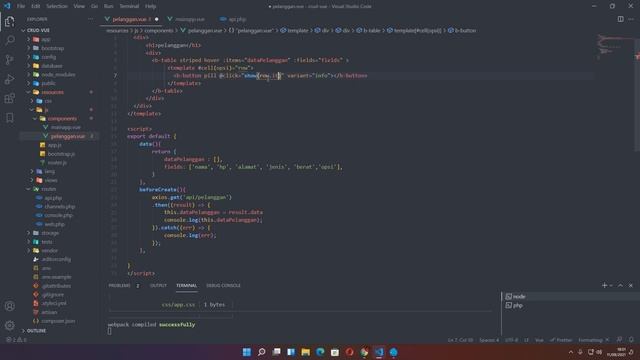Expand the node_modules folder
640x360 pixels.
pos(57,75)
